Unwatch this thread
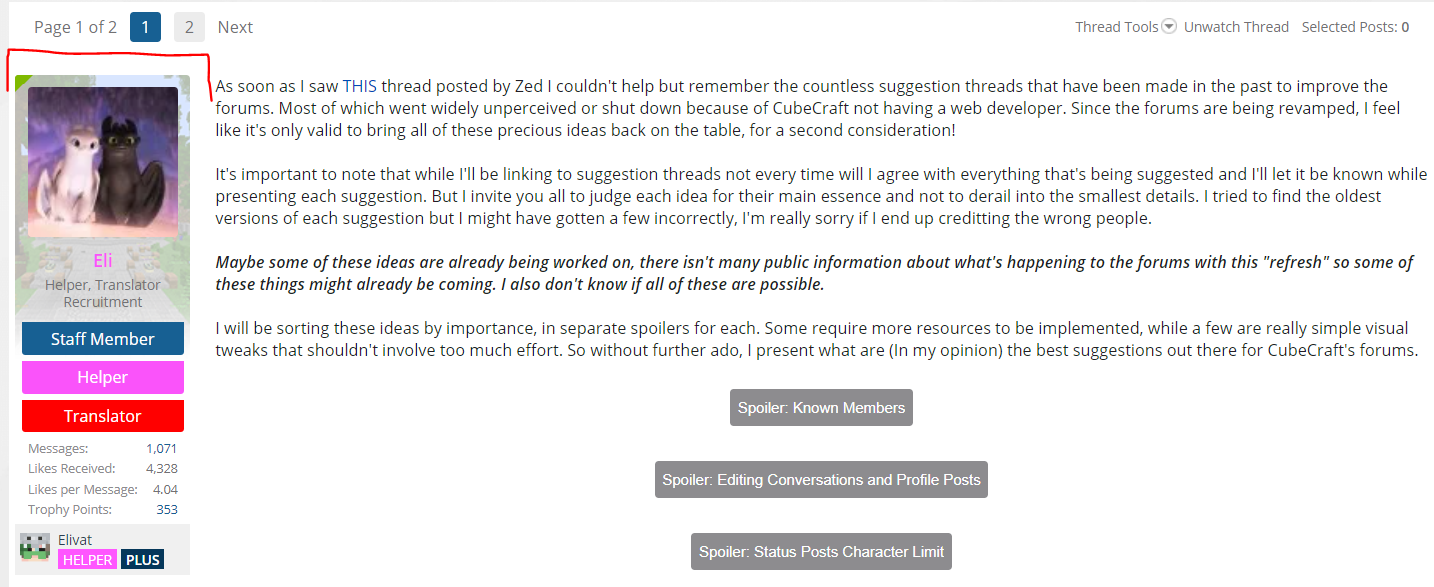Screen dimensions: 1434x587 [x=1236, y=27]
